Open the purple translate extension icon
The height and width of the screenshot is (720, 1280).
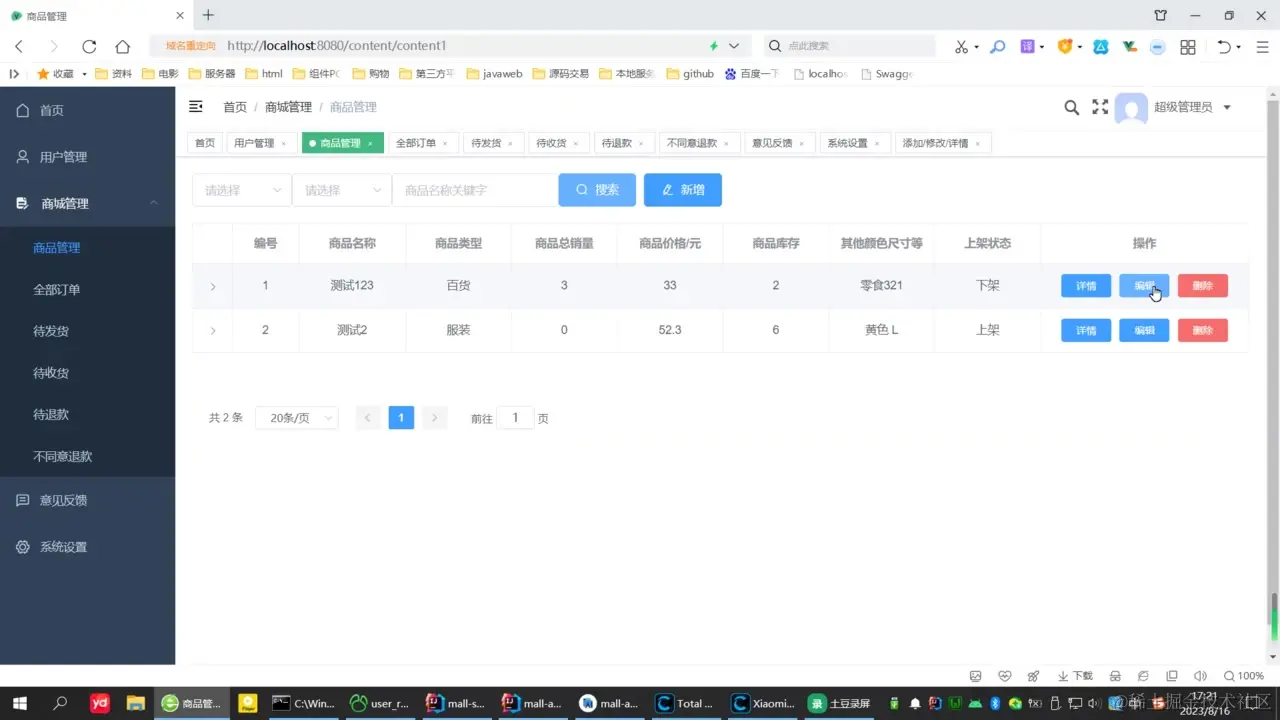1027,46
